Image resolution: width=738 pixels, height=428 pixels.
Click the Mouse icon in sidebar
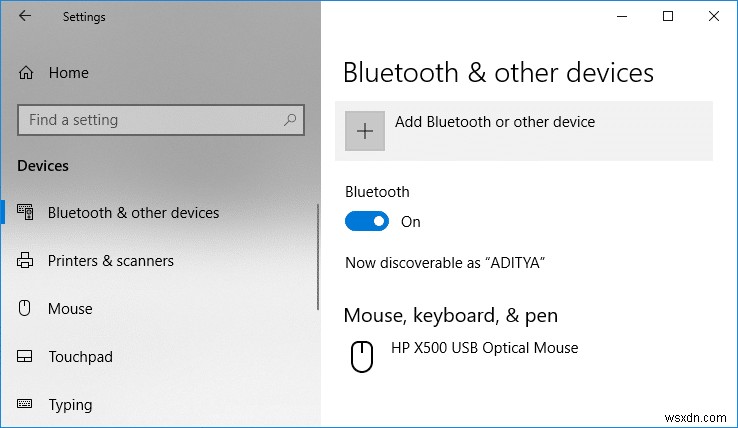(26, 309)
